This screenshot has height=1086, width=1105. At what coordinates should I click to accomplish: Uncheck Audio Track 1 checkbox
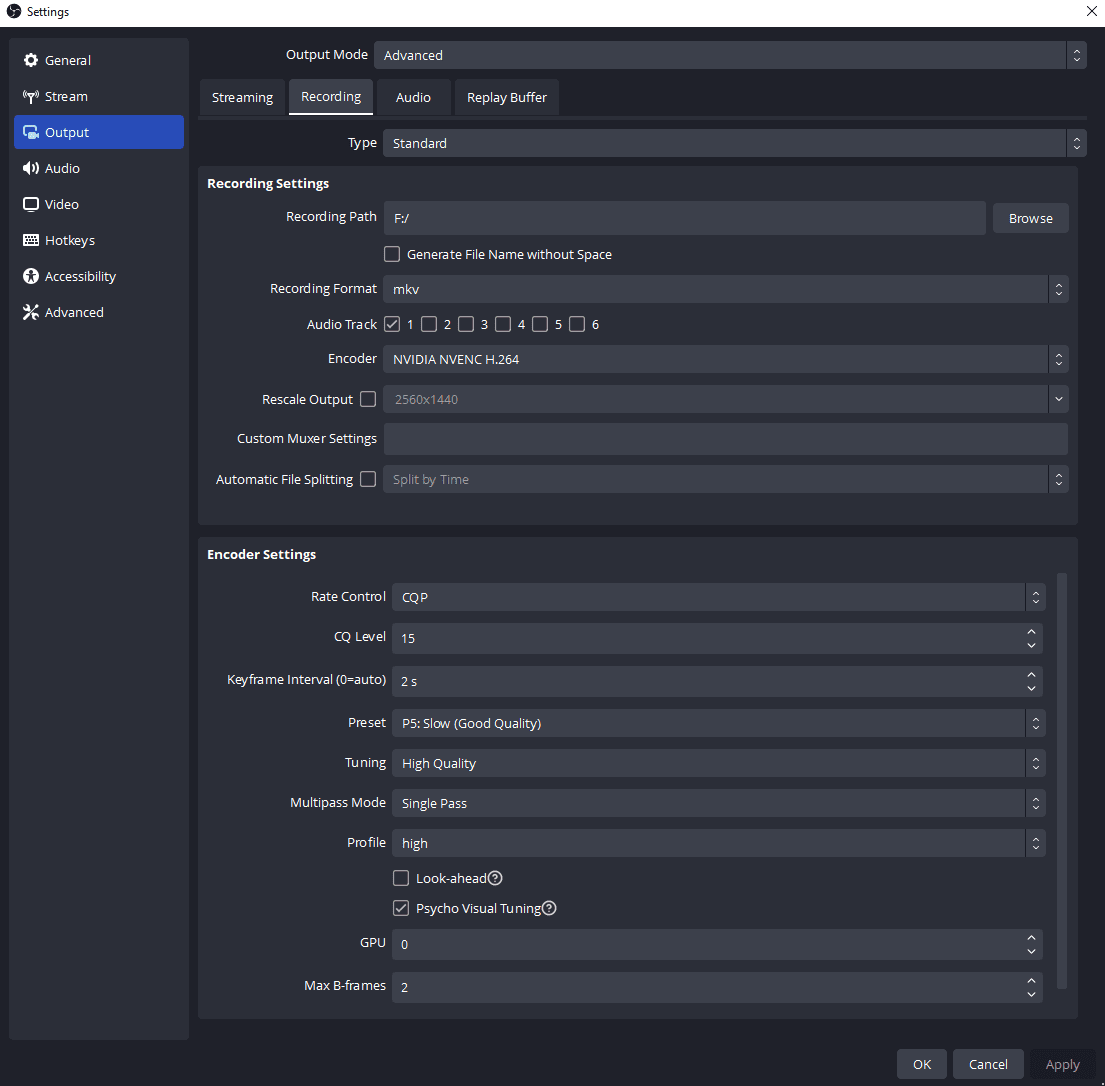392,324
